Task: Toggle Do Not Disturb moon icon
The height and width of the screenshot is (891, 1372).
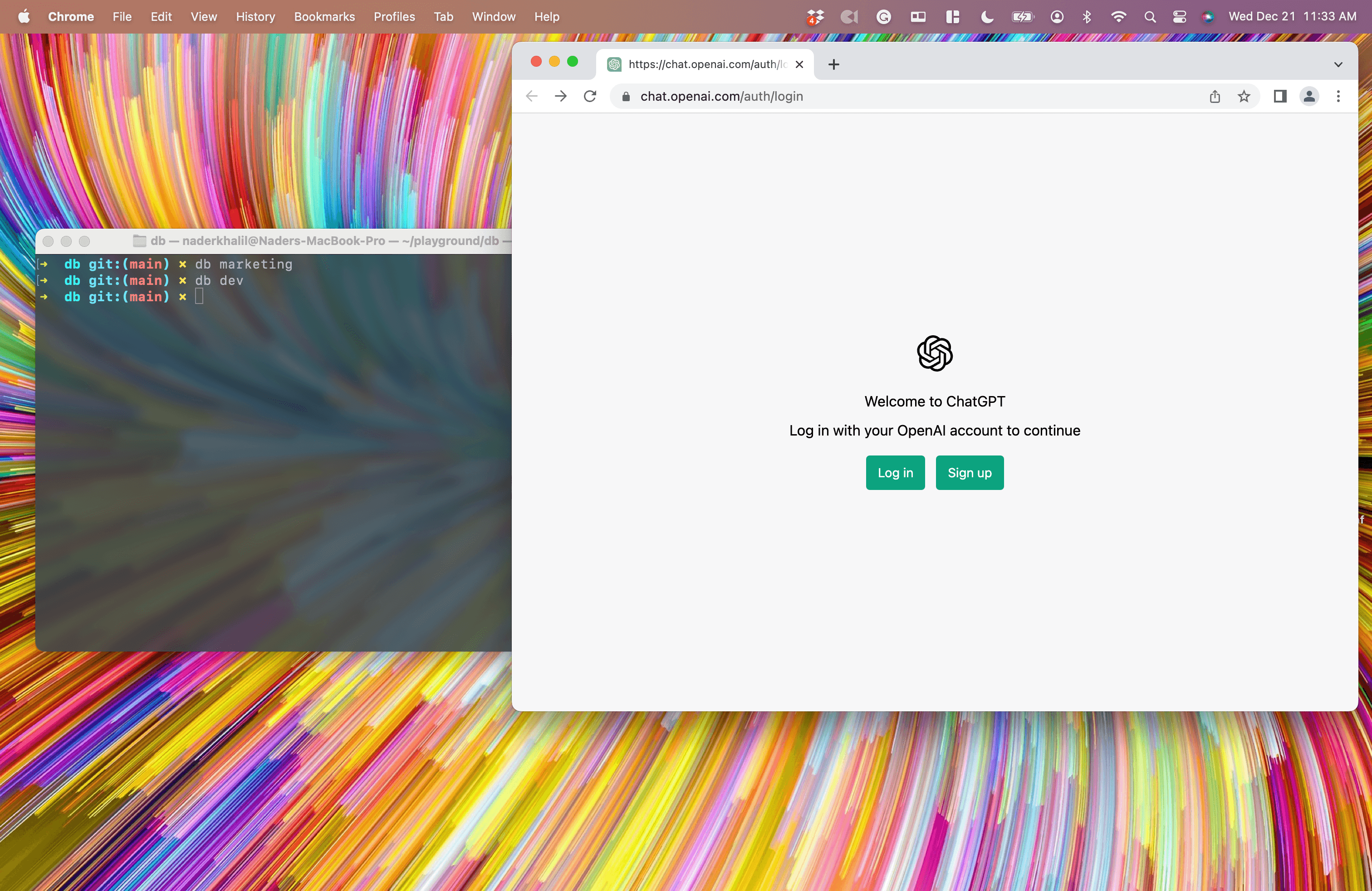Action: (987, 17)
